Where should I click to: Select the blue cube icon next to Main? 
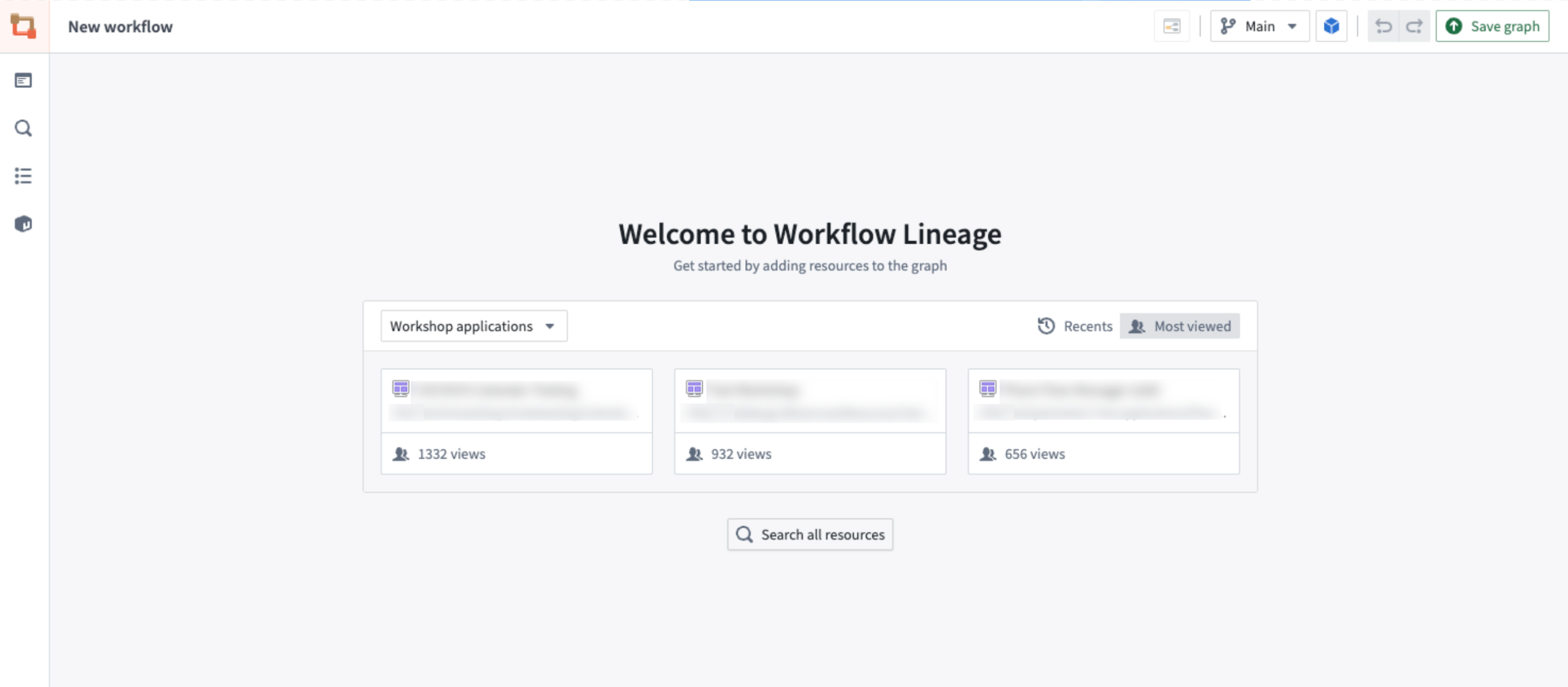(x=1331, y=26)
